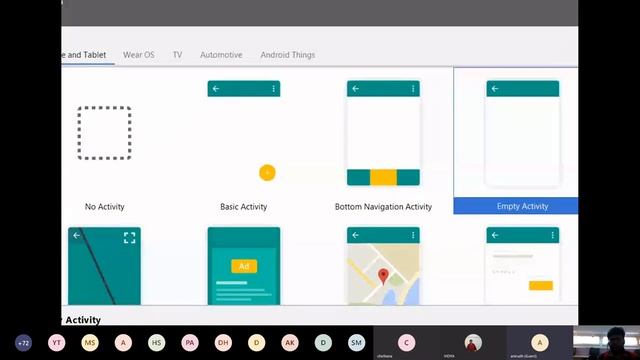Select the map template with red pin
The height and width of the screenshot is (360, 640).
[x=383, y=266]
